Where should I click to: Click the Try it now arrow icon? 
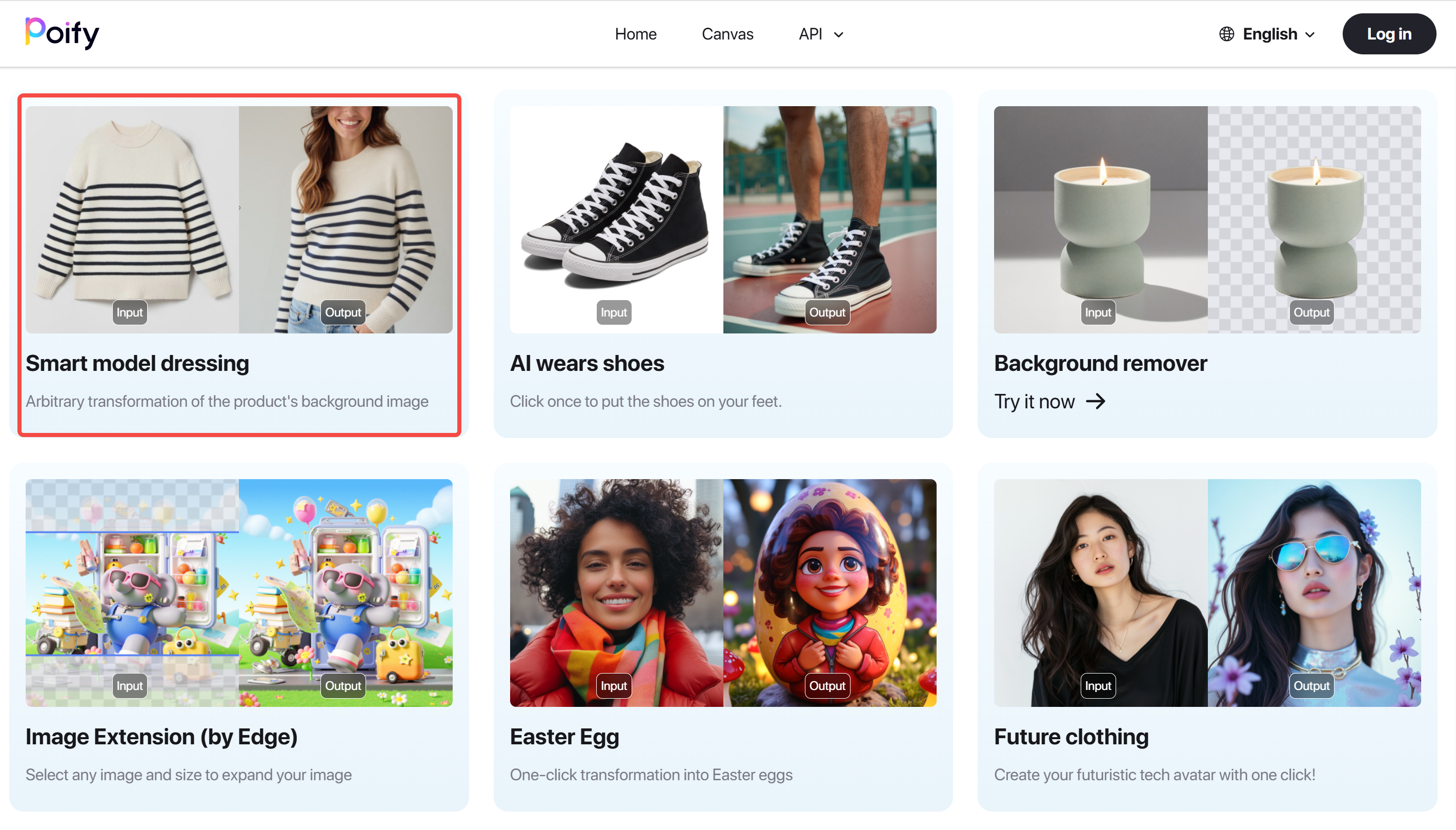(1096, 401)
